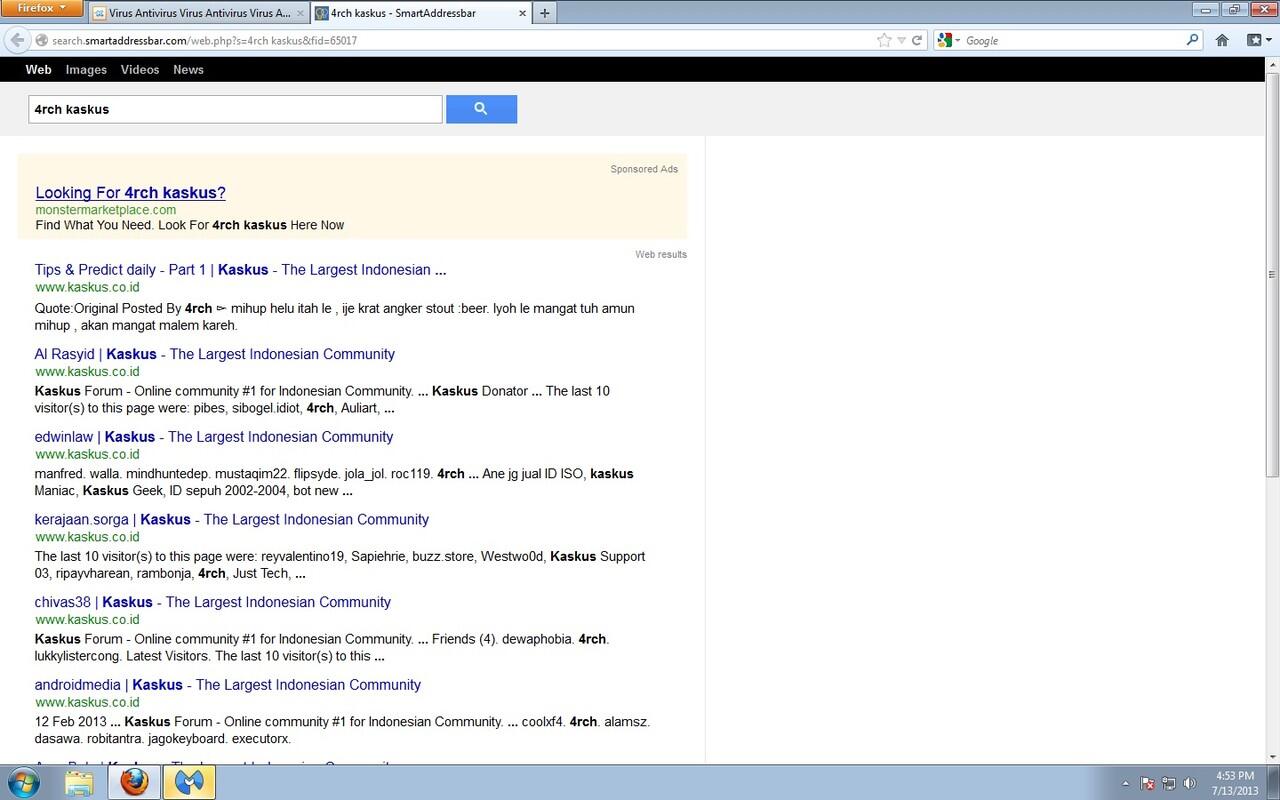
Task: Open the Windows Start button
Action: 22,782
